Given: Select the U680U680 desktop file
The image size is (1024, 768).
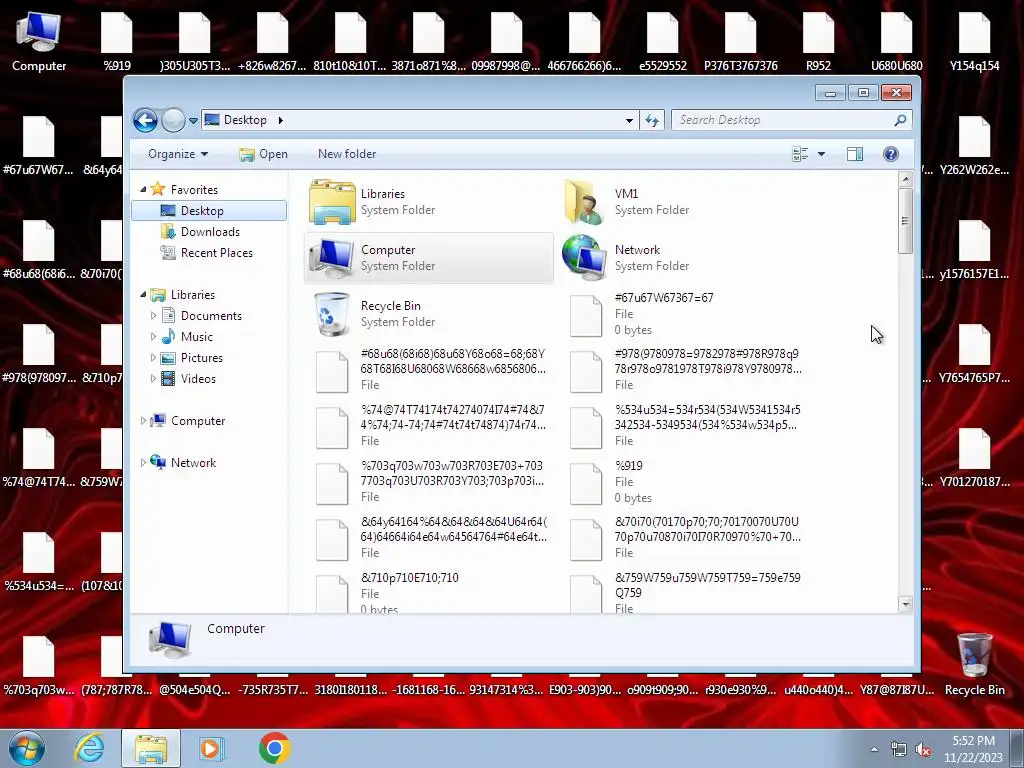Looking at the screenshot, I should tap(896, 41).
